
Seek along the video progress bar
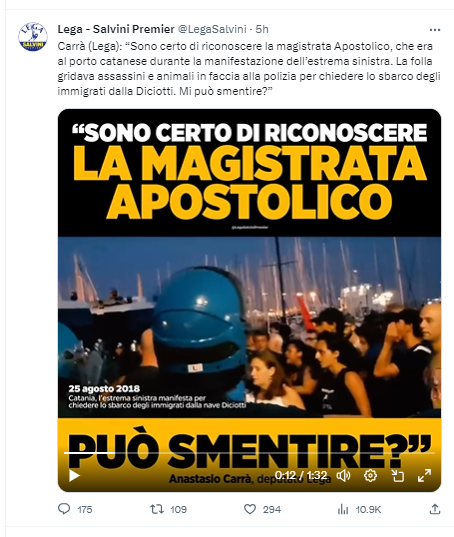[x=249, y=453]
